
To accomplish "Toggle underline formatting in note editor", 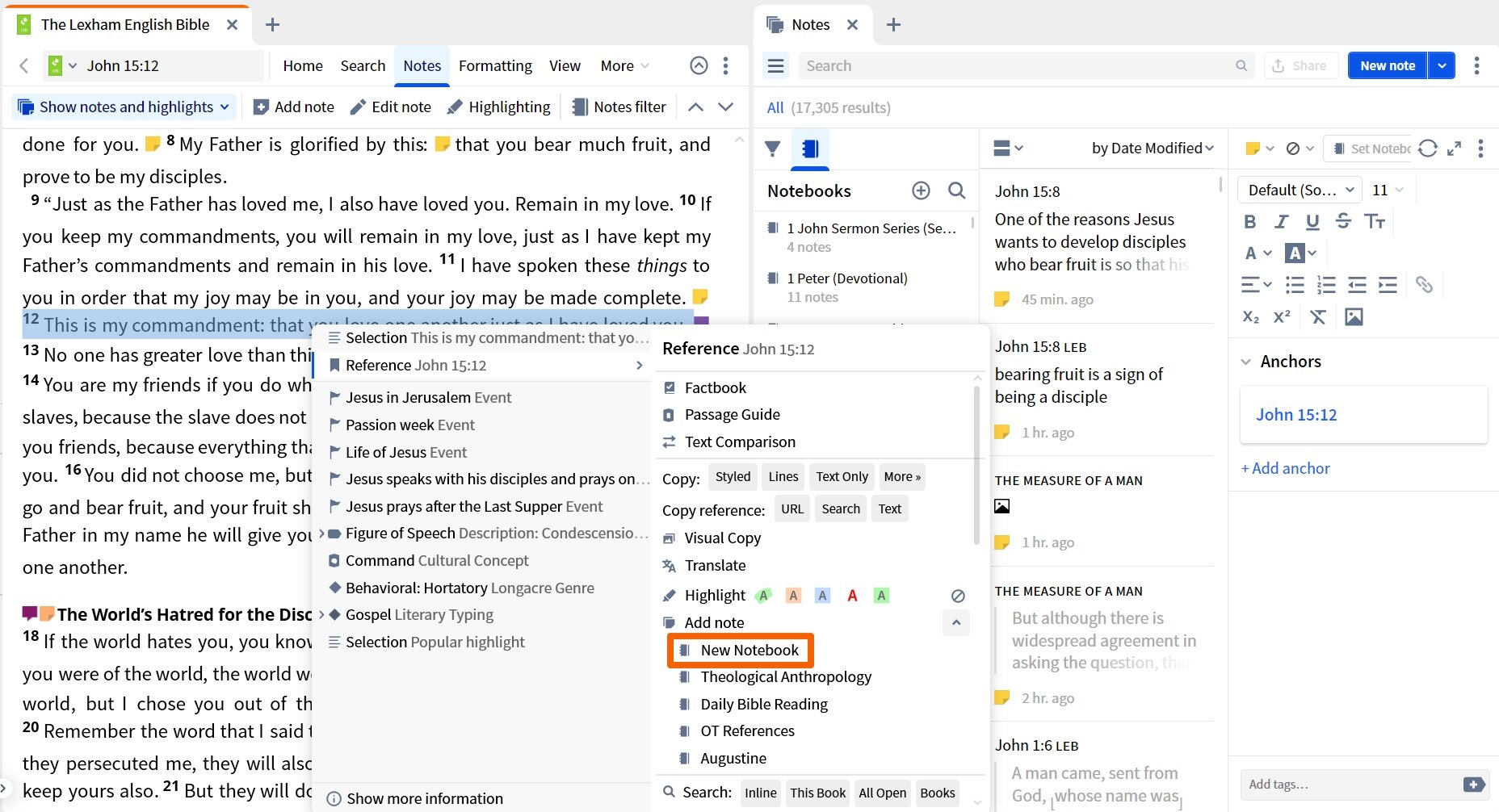I will click(x=1312, y=221).
